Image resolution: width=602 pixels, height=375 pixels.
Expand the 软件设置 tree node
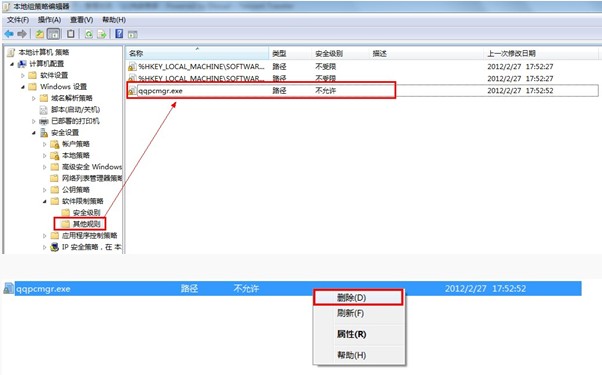click(x=22, y=75)
